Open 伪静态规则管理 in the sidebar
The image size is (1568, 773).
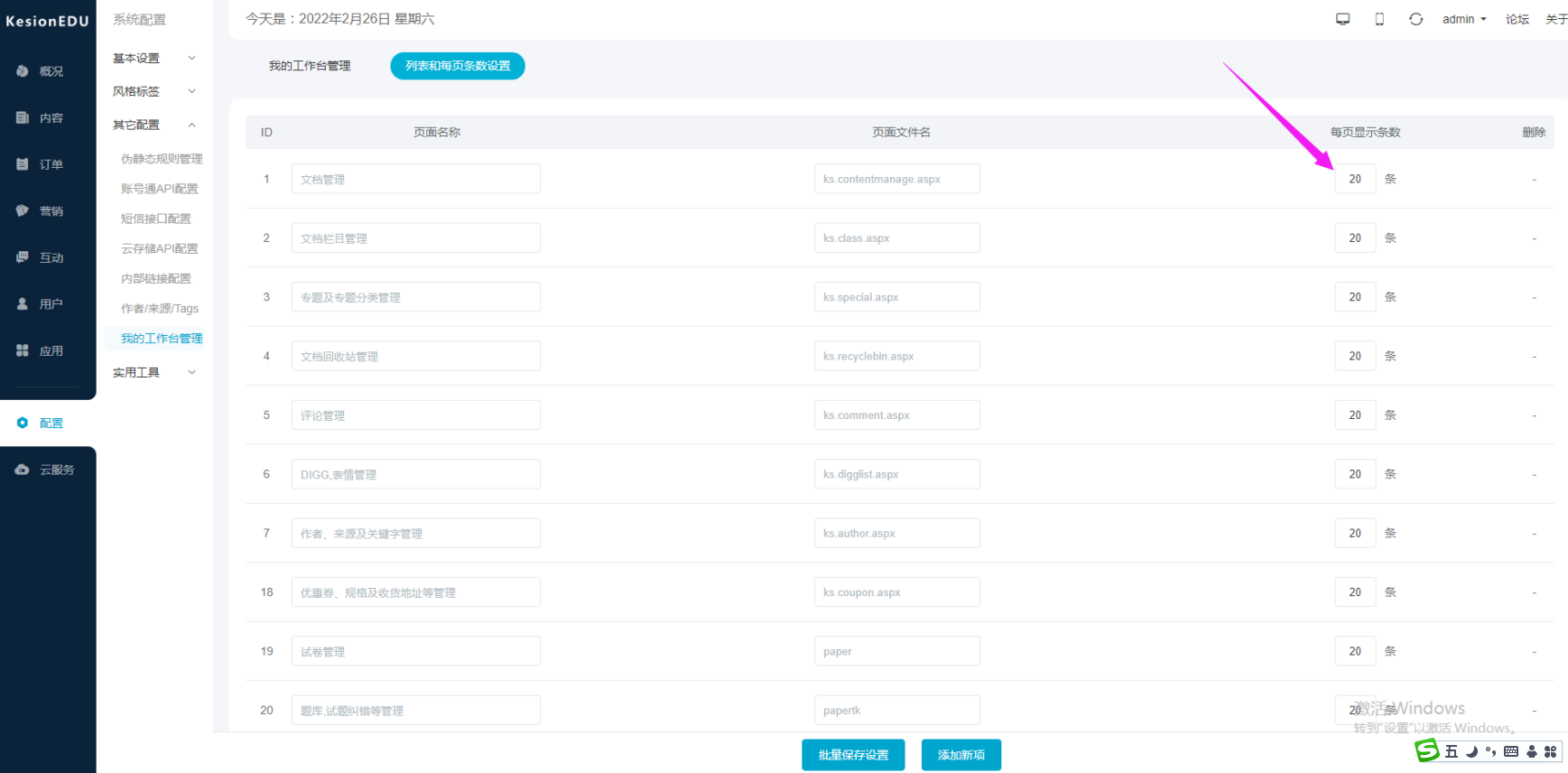click(162, 159)
